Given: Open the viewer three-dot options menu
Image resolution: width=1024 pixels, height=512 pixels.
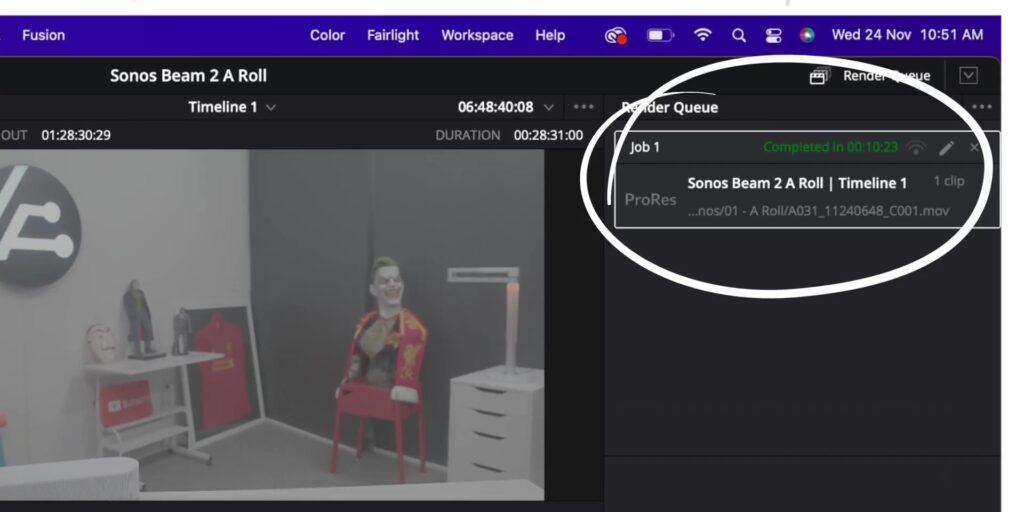Looking at the screenshot, I should coord(583,107).
